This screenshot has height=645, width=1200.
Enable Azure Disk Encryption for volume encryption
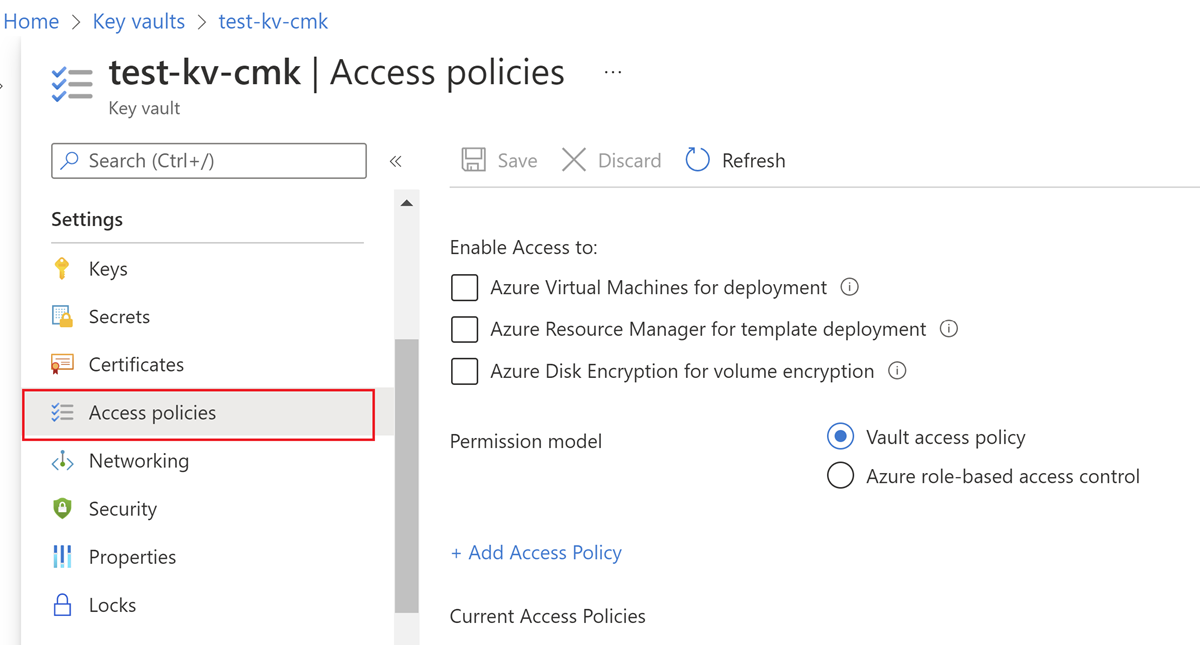(x=464, y=371)
